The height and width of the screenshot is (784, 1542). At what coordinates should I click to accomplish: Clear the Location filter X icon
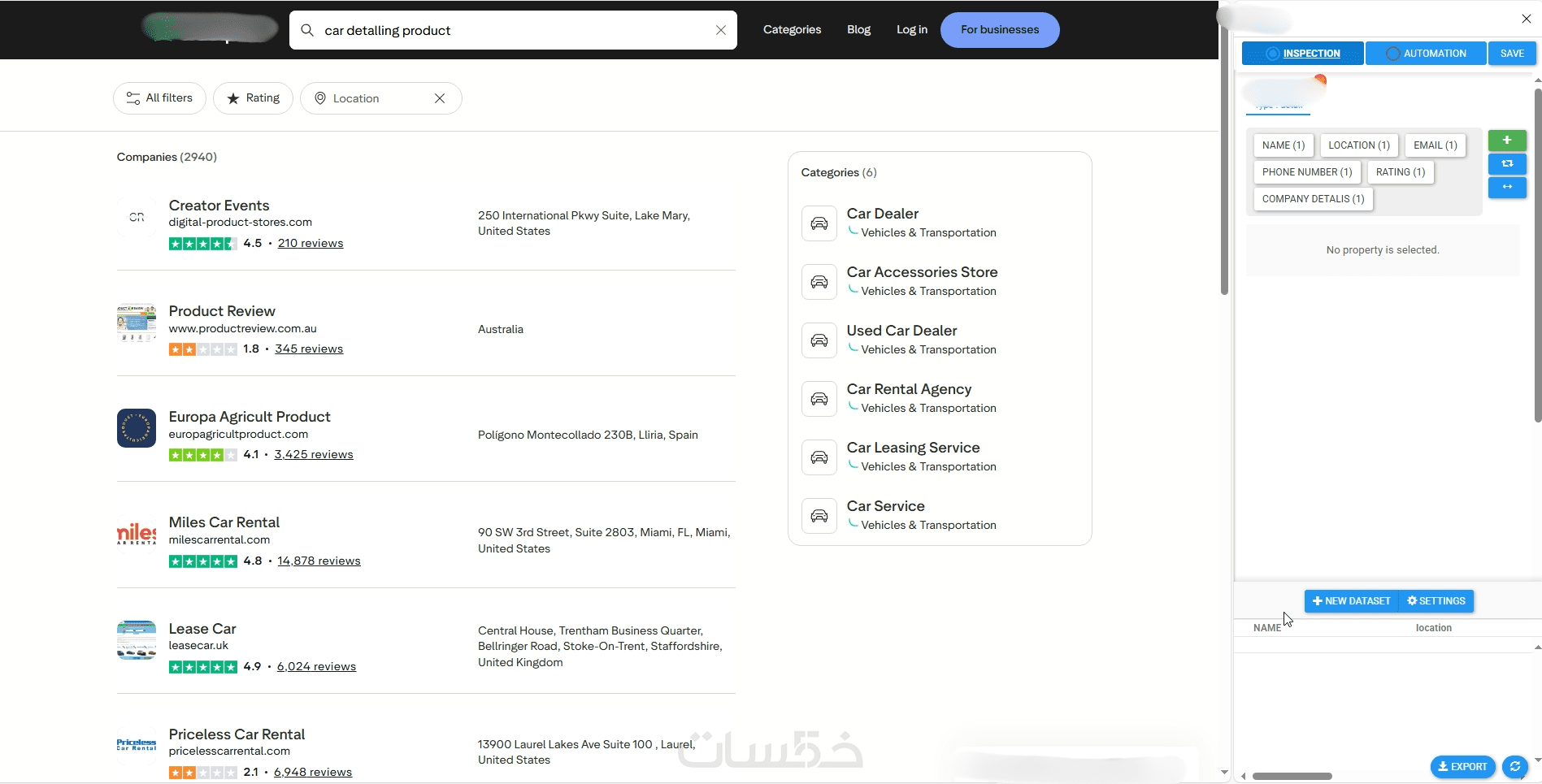point(440,98)
